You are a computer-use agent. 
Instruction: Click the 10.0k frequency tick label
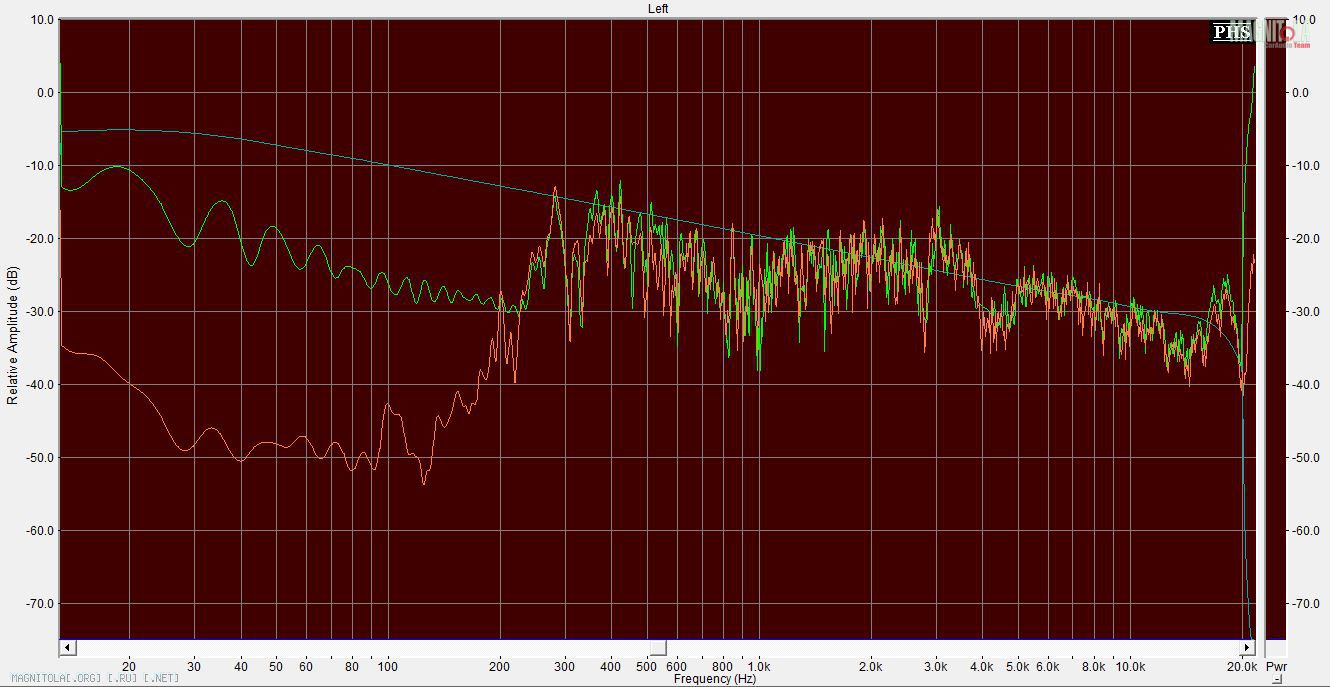[x=1130, y=666]
